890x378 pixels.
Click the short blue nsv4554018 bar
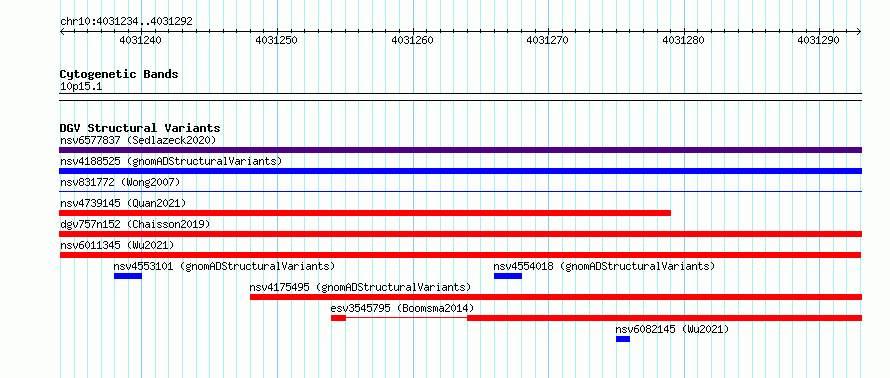(508, 276)
